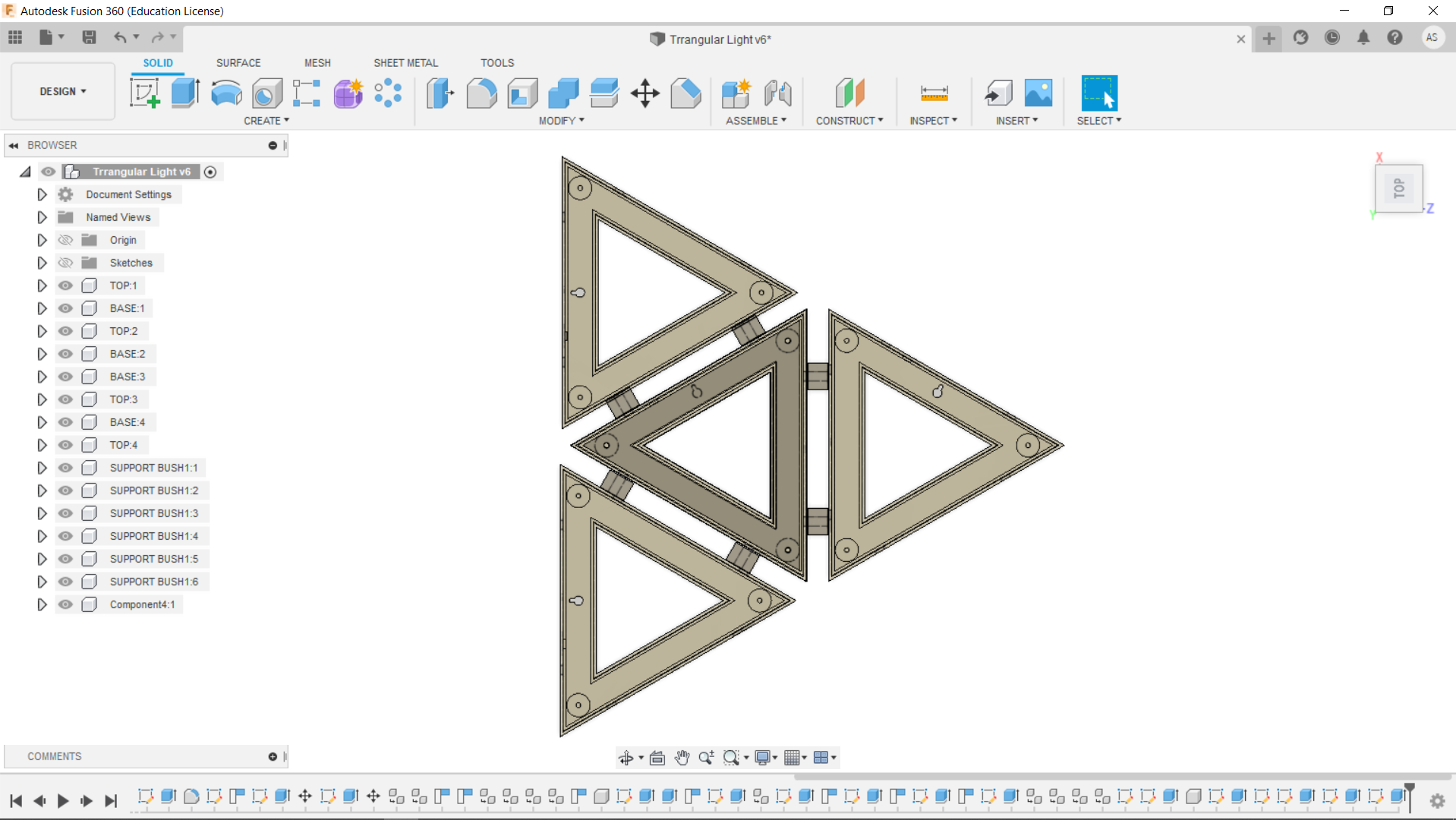Hide the BASE:1 component

point(66,308)
